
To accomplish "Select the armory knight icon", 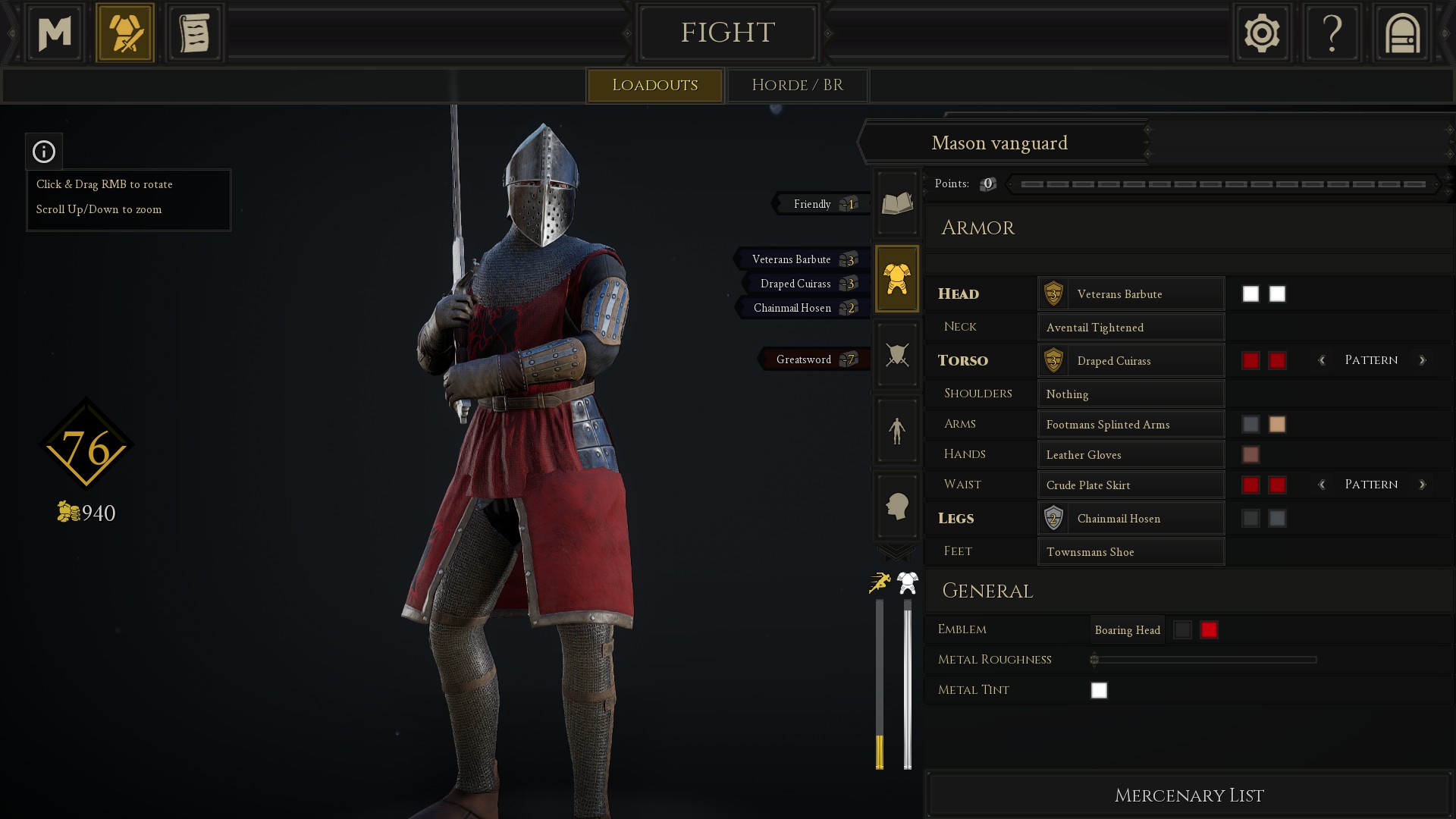I will pyautogui.click(x=125, y=33).
